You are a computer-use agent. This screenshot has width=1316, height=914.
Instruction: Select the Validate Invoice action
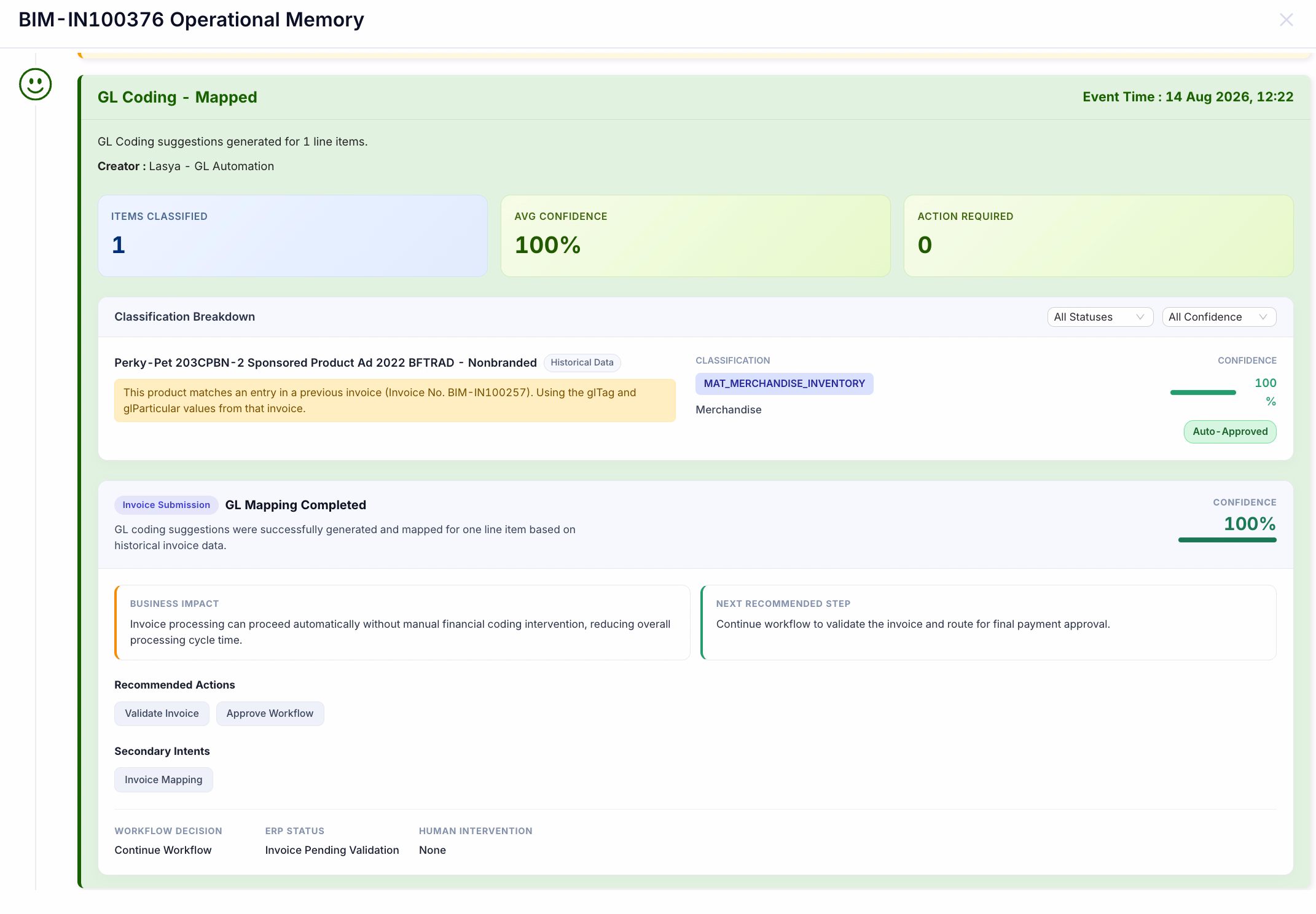162,713
